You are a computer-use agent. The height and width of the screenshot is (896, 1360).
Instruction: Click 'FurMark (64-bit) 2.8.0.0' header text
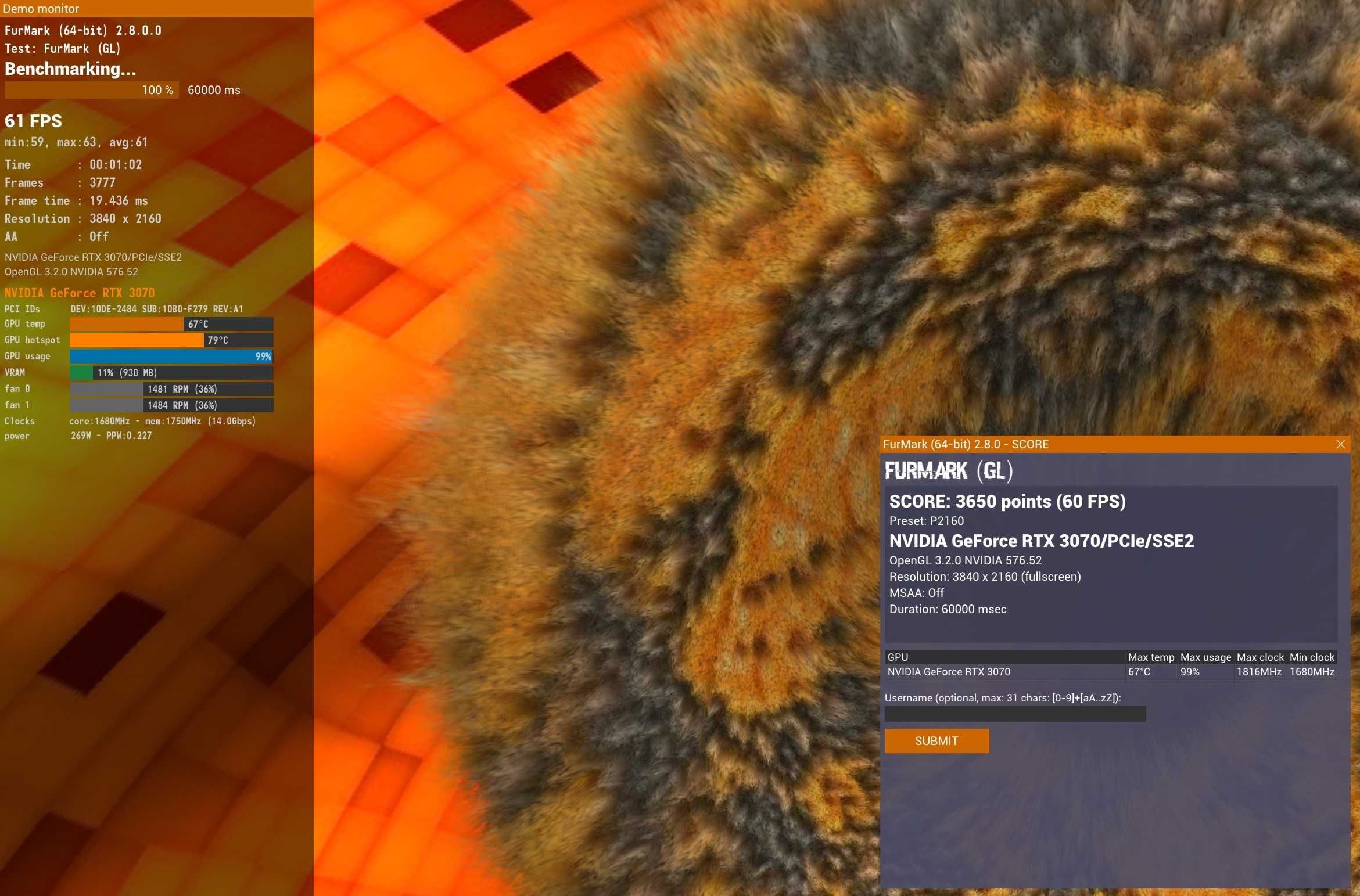(83, 31)
